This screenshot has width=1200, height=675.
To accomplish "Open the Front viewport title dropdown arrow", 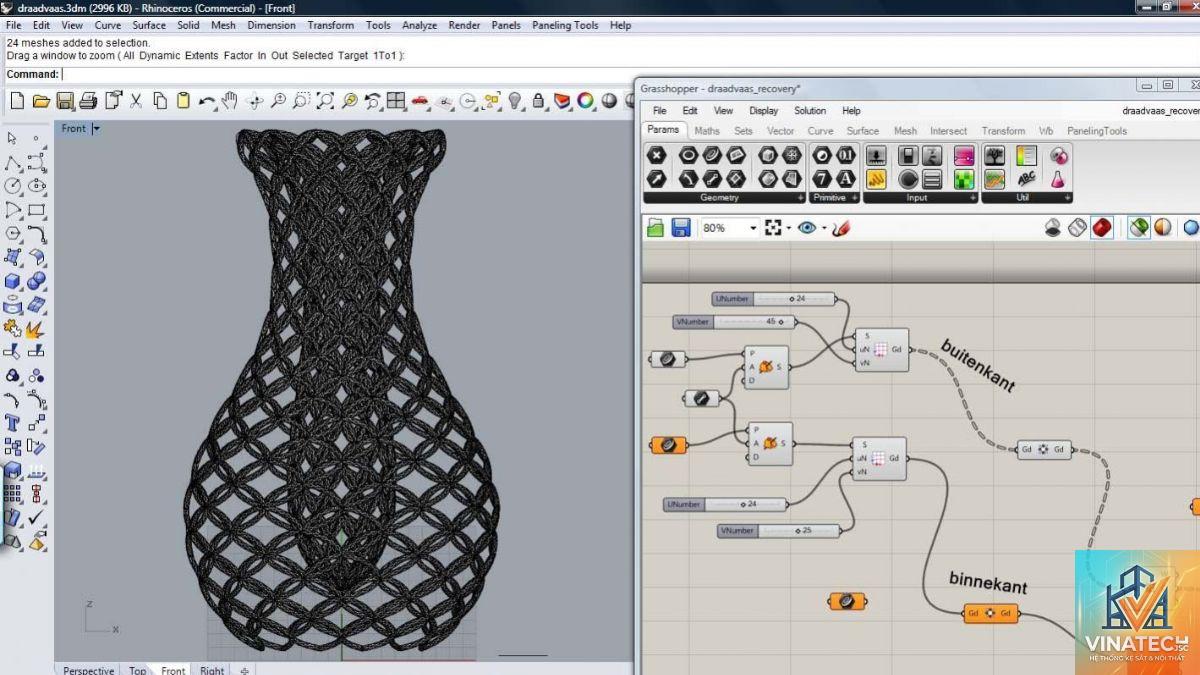I will point(96,128).
